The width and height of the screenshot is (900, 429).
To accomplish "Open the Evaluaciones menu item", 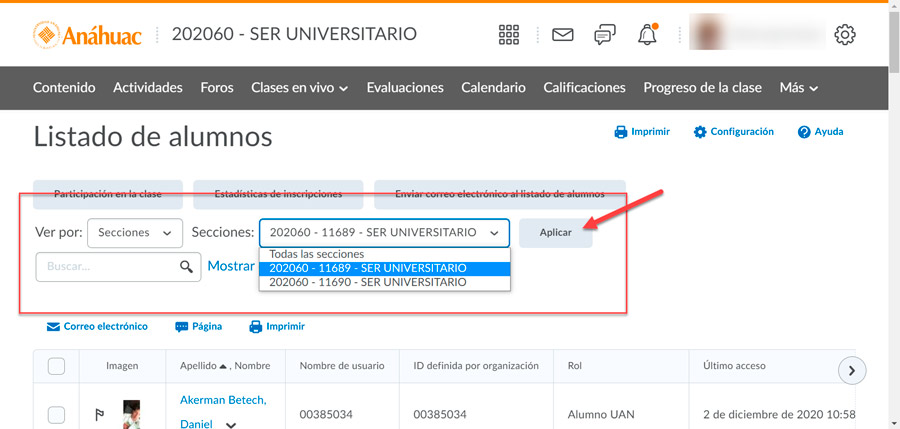I will click(405, 88).
